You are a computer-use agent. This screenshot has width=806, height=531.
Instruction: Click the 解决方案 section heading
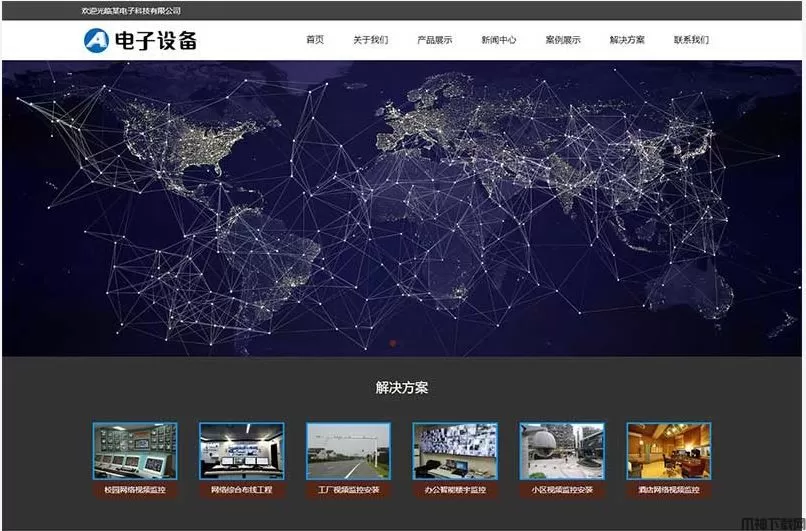click(x=402, y=388)
